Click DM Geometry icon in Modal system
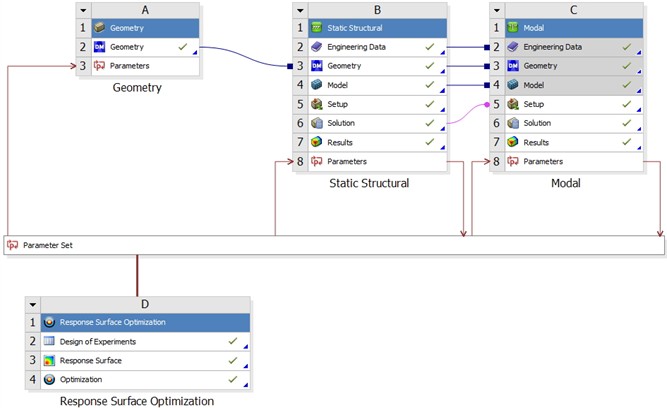The height and width of the screenshot is (408, 667). [513, 66]
